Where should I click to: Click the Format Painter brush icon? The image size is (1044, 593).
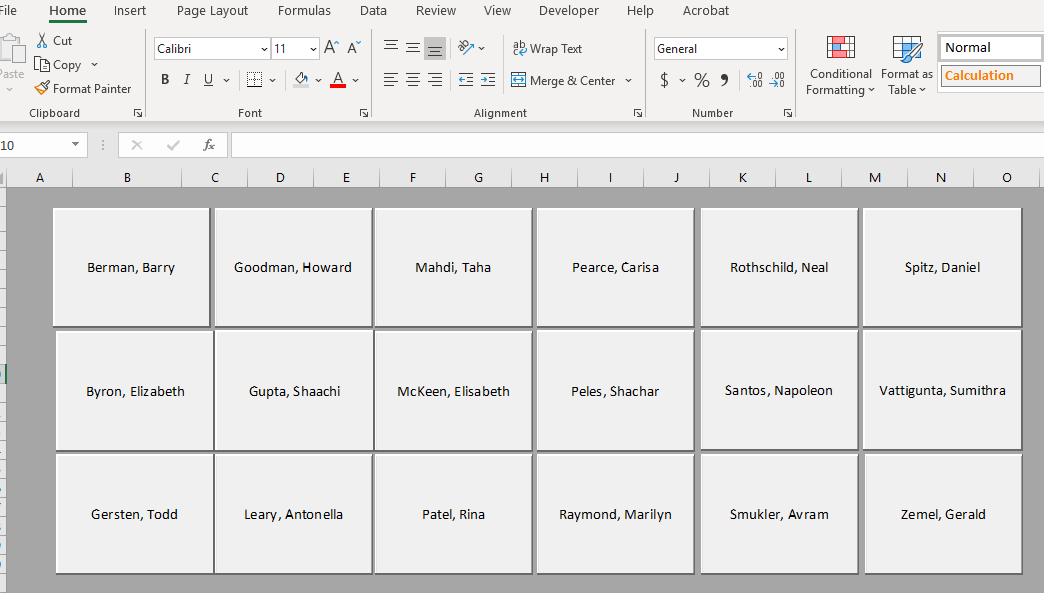42,89
